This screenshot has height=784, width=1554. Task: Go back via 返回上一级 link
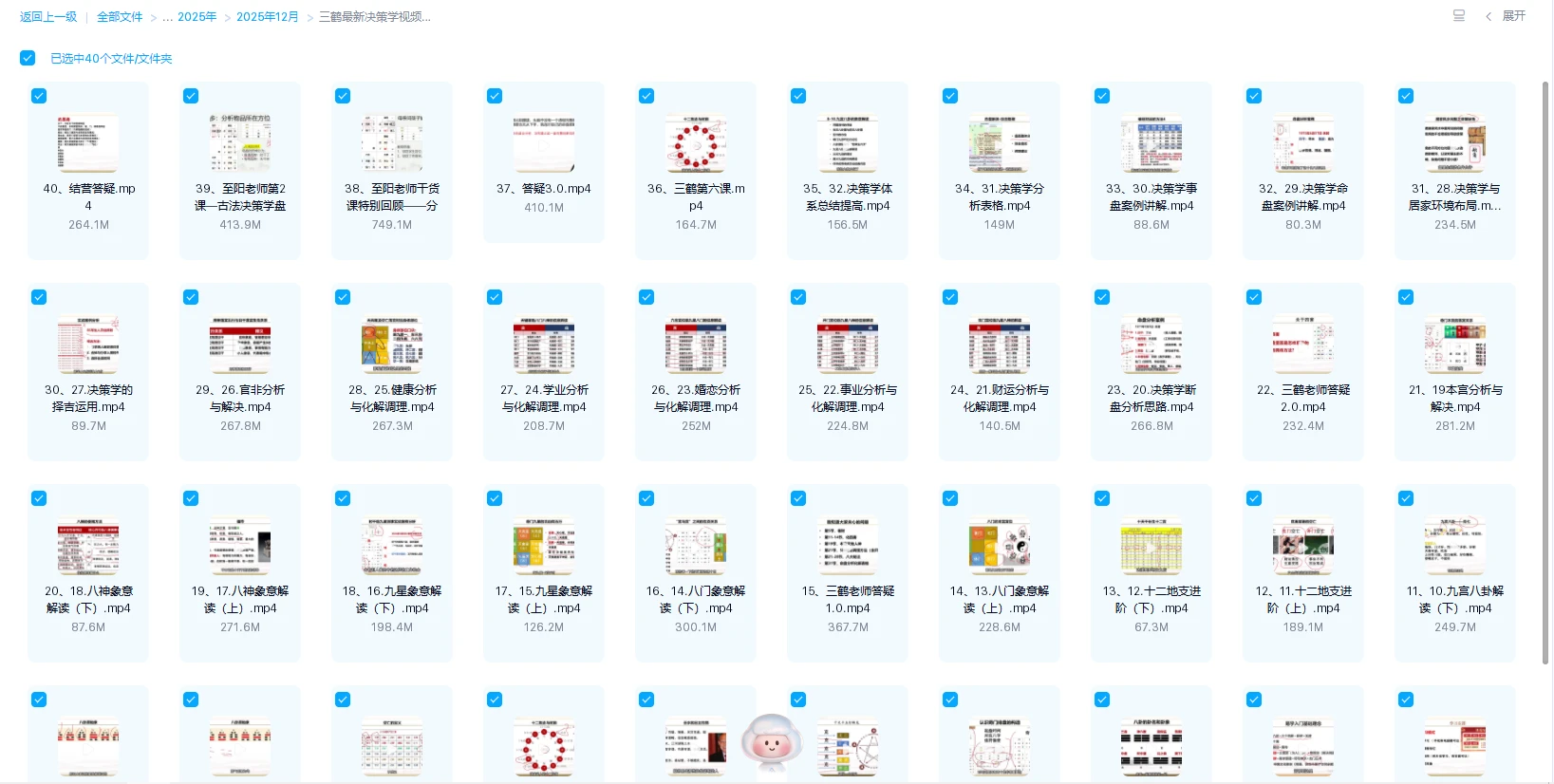[48, 17]
